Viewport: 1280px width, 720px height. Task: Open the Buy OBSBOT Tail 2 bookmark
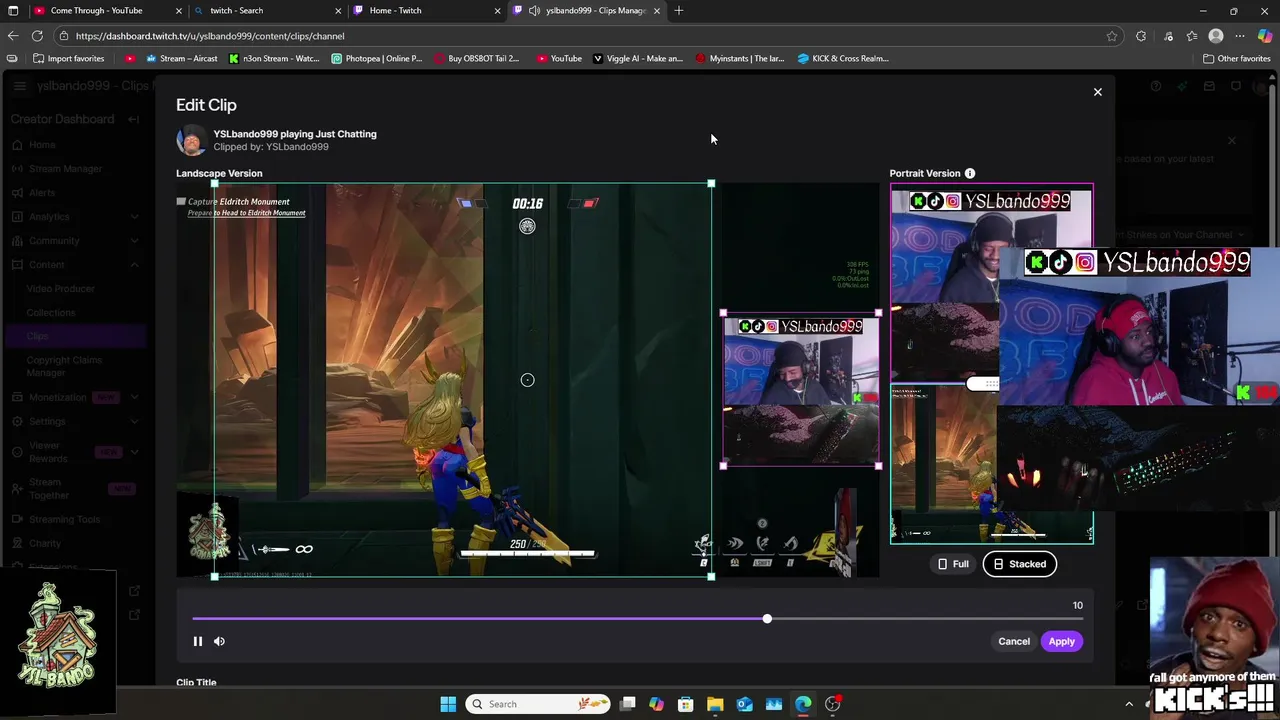[477, 58]
